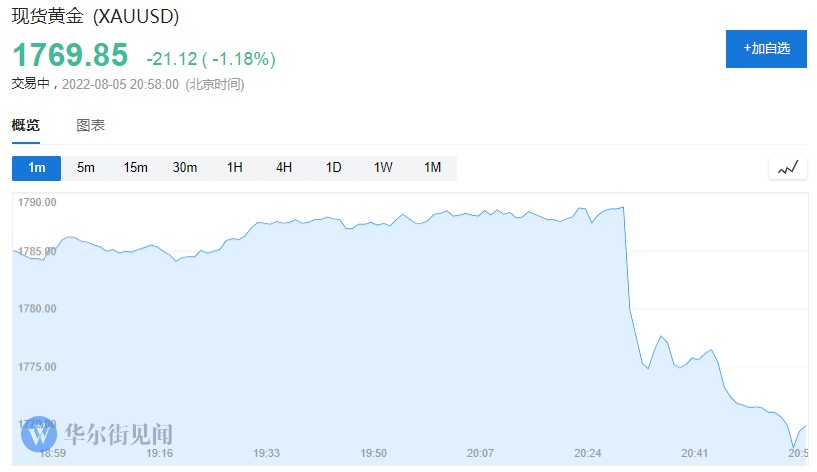Choose the 1W weekly timeframe
This screenshot has height=472, width=817.
click(x=383, y=168)
